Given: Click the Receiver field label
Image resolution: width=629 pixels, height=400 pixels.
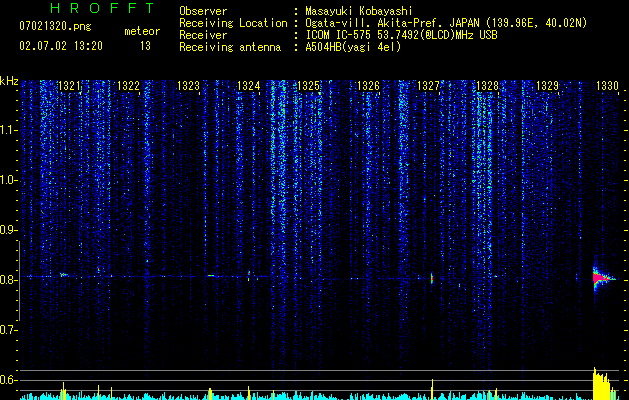Looking at the screenshot, I should click(x=203, y=35).
